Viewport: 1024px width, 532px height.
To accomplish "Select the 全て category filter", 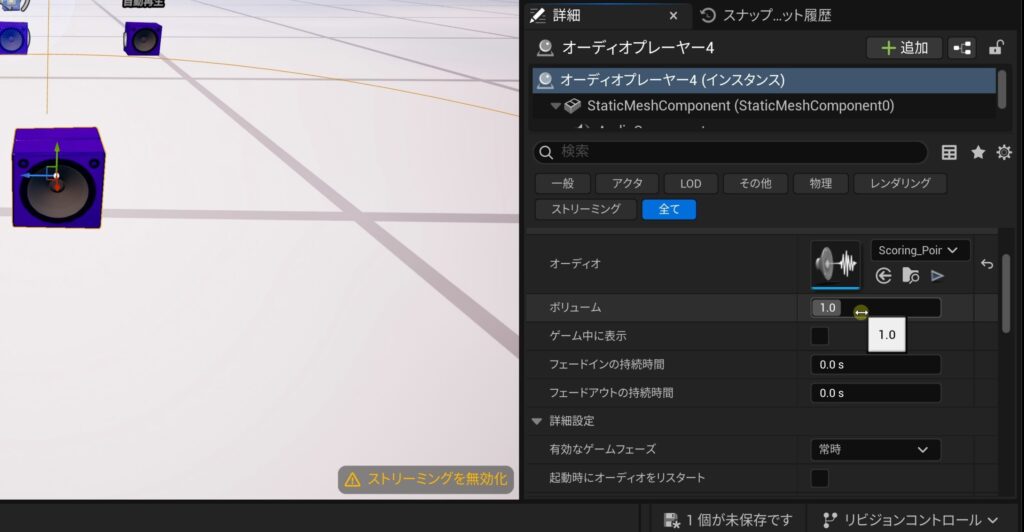I will tap(669, 209).
